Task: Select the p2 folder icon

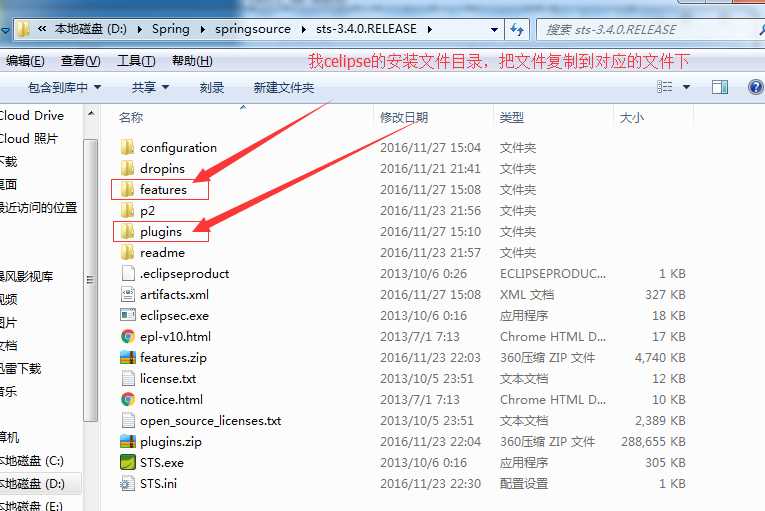Action: tap(127, 210)
